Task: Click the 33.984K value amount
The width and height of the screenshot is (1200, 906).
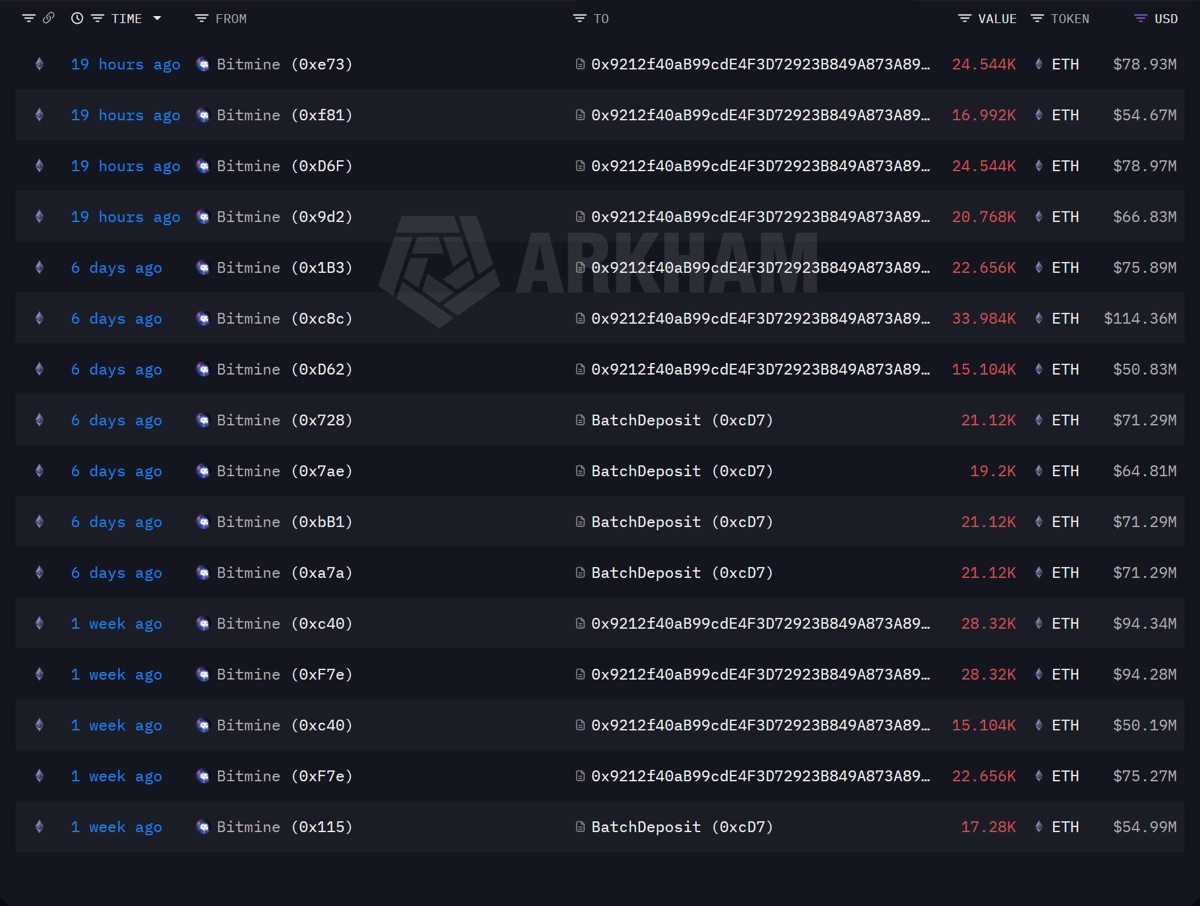Action: (x=984, y=318)
